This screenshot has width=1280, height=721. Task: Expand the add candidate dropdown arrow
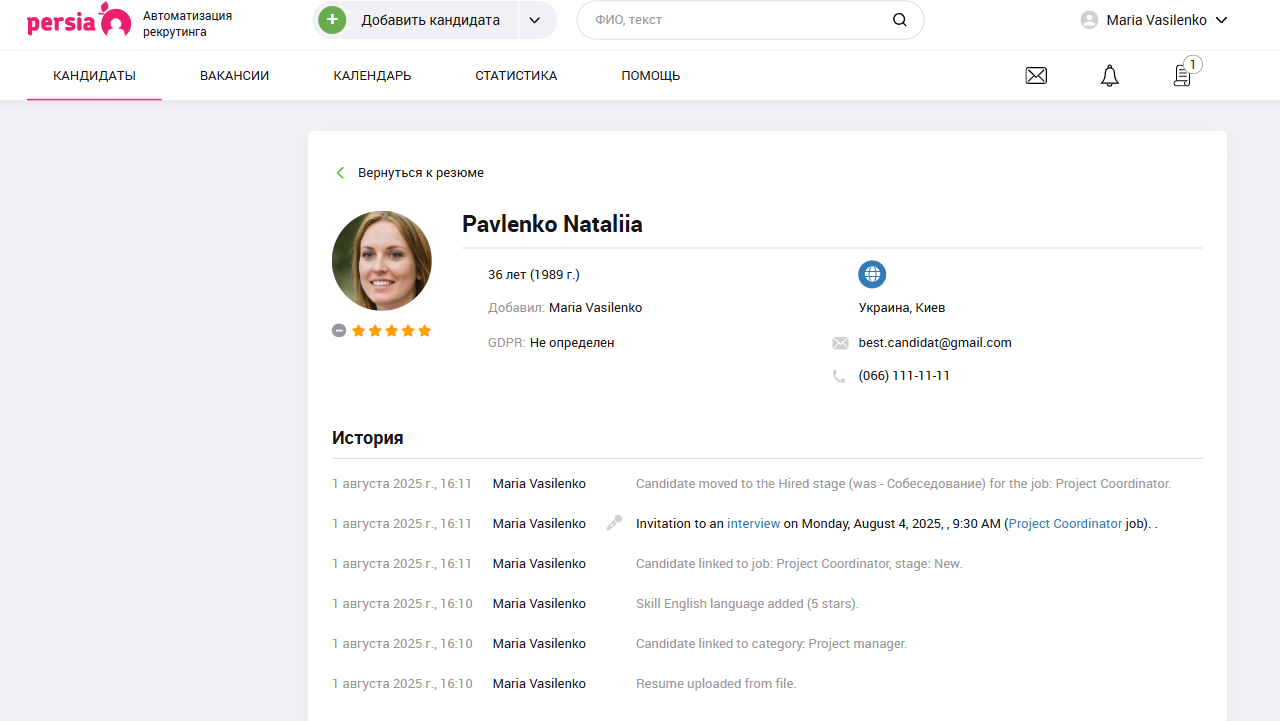tap(535, 20)
